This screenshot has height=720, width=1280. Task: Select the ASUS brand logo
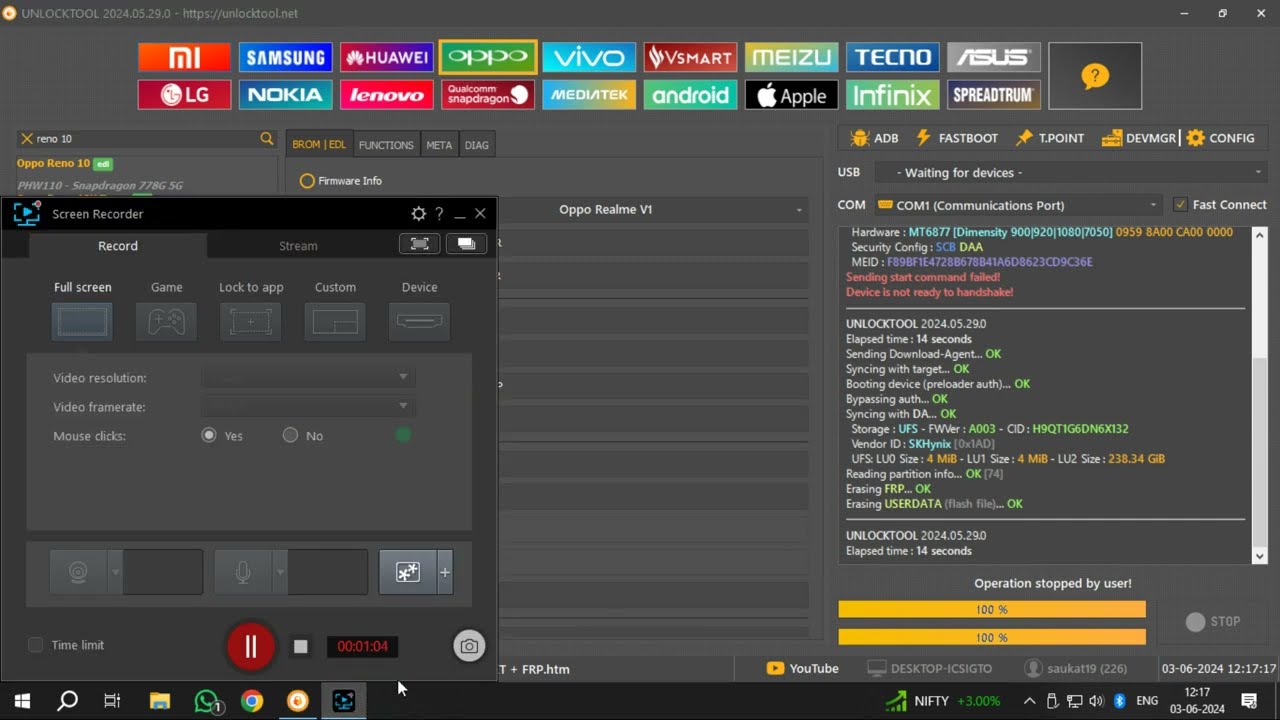coord(993,57)
